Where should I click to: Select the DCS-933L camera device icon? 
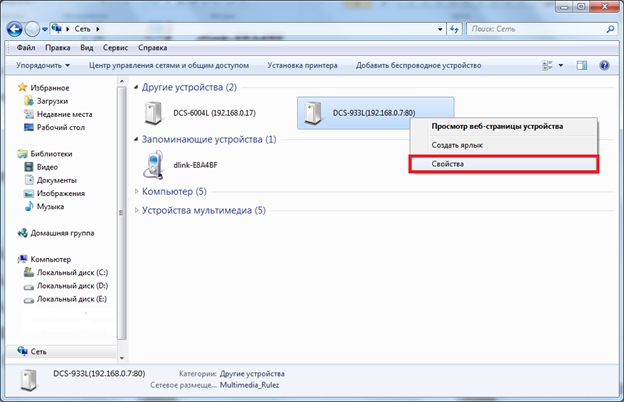click(x=315, y=113)
